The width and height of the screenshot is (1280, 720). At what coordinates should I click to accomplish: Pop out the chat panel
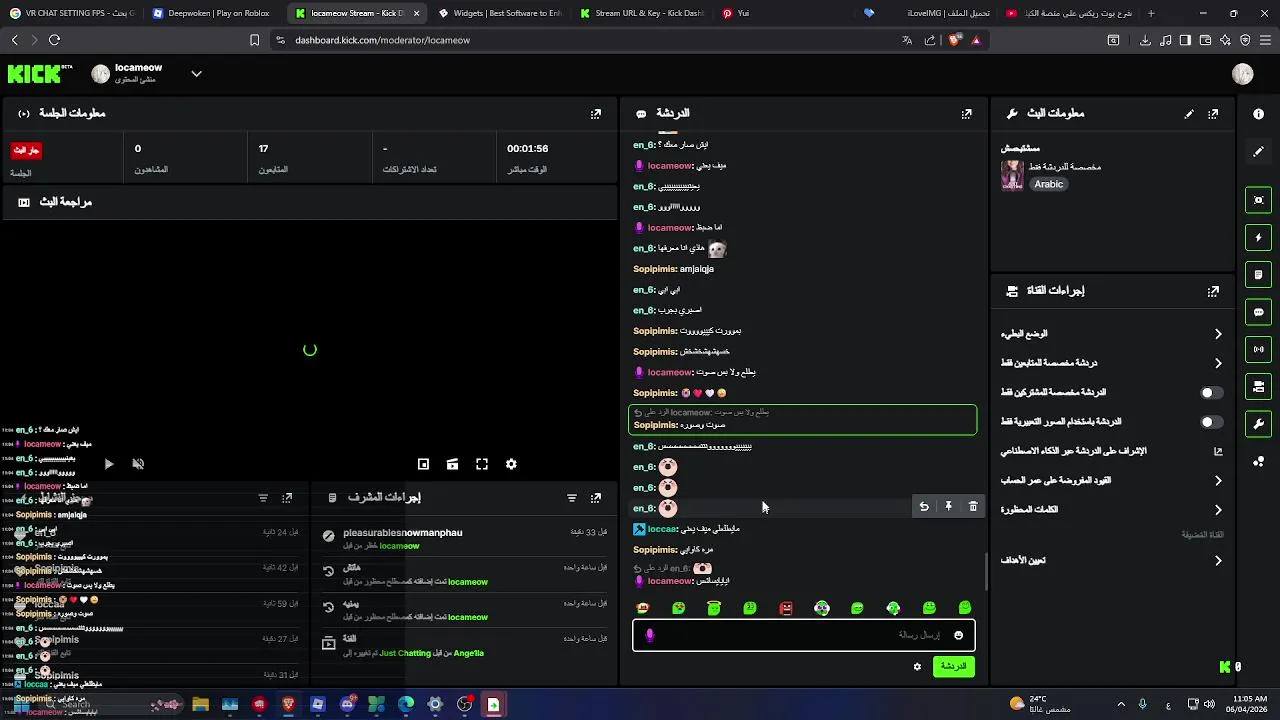click(966, 114)
